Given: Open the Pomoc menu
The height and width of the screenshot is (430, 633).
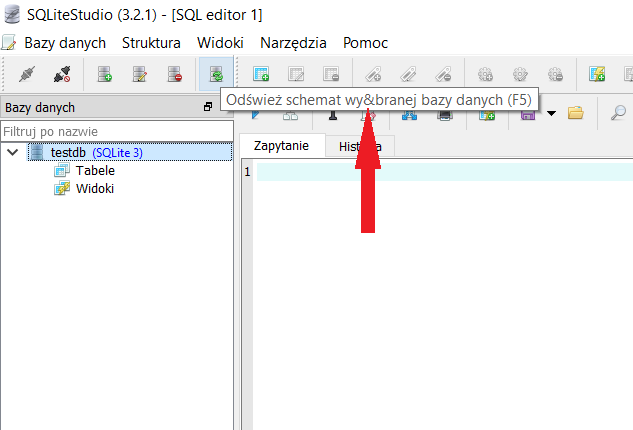Looking at the screenshot, I should (x=365, y=43).
